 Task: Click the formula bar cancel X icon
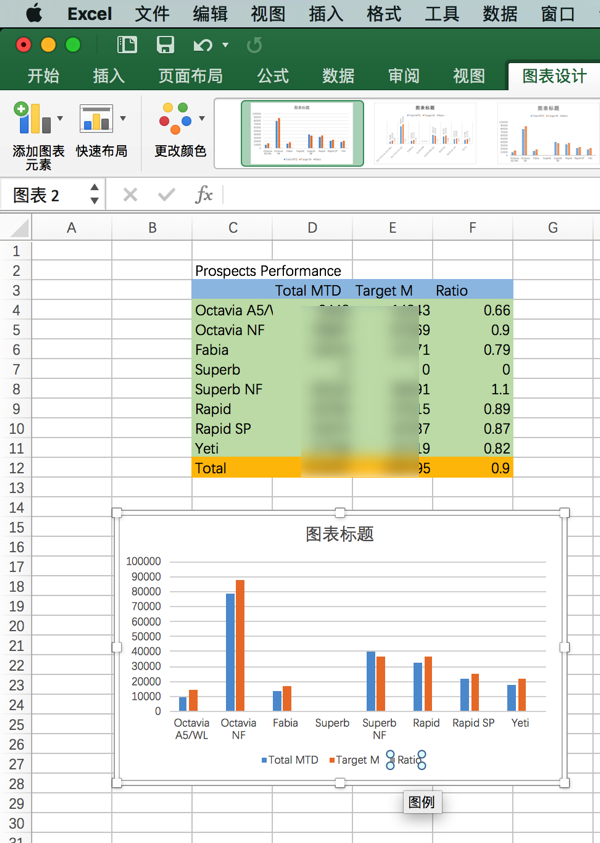click(130, 195)
